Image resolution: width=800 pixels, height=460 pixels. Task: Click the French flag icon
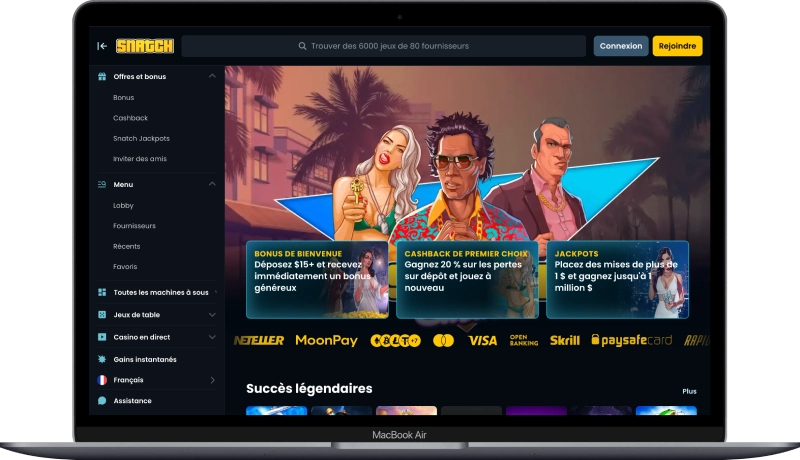pos(102,380)
